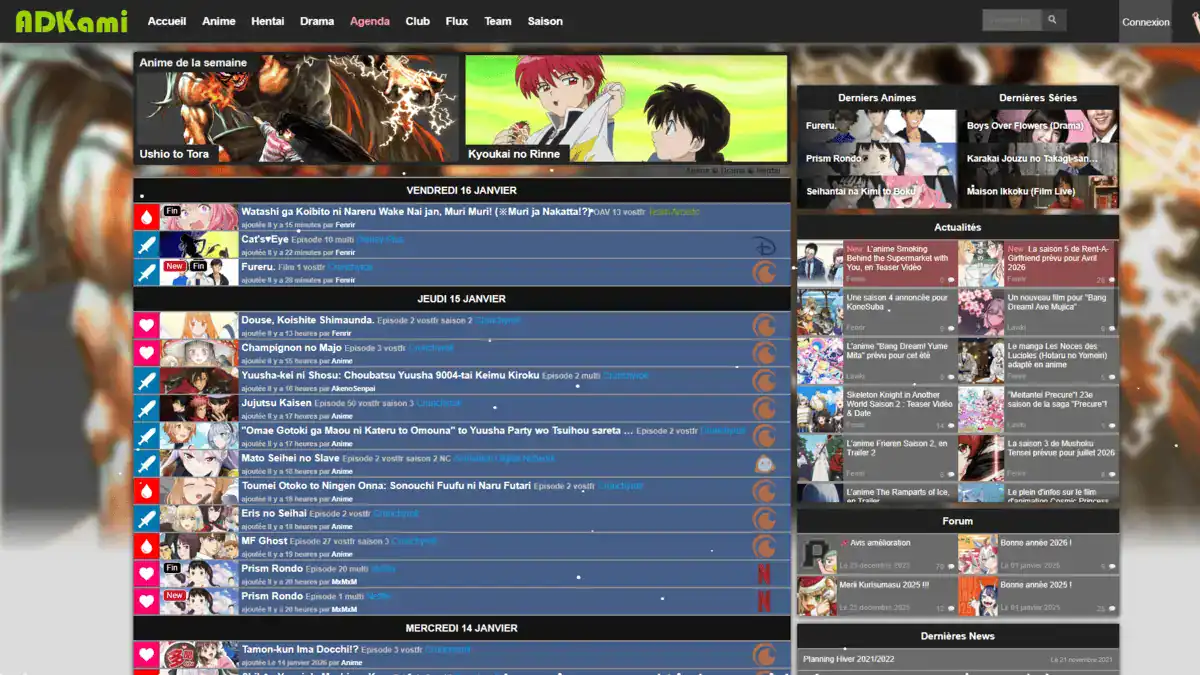Open the Team menu item
Screen dimensions: 1200x675
coord(498,21)
